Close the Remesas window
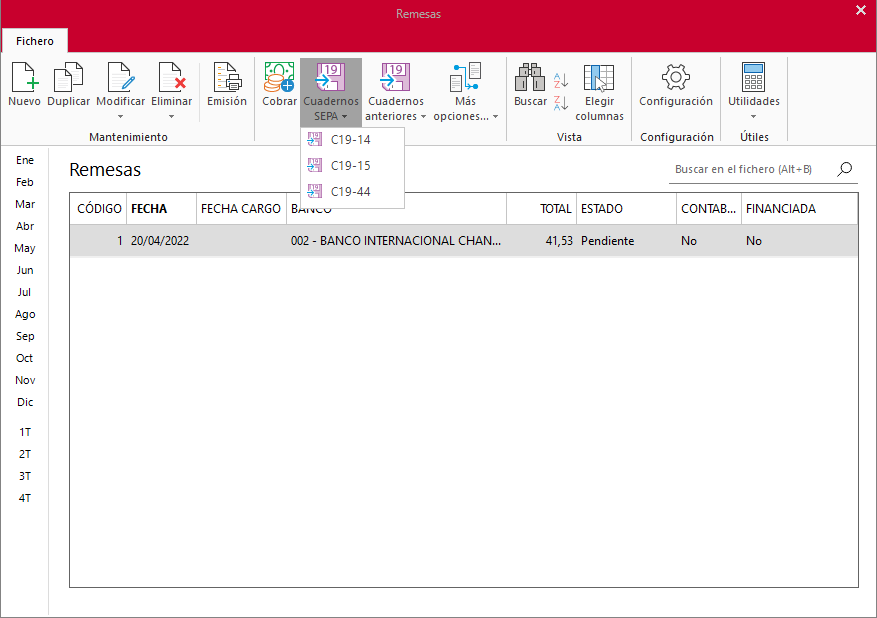 pyautogui.click(x=860, y=10)
